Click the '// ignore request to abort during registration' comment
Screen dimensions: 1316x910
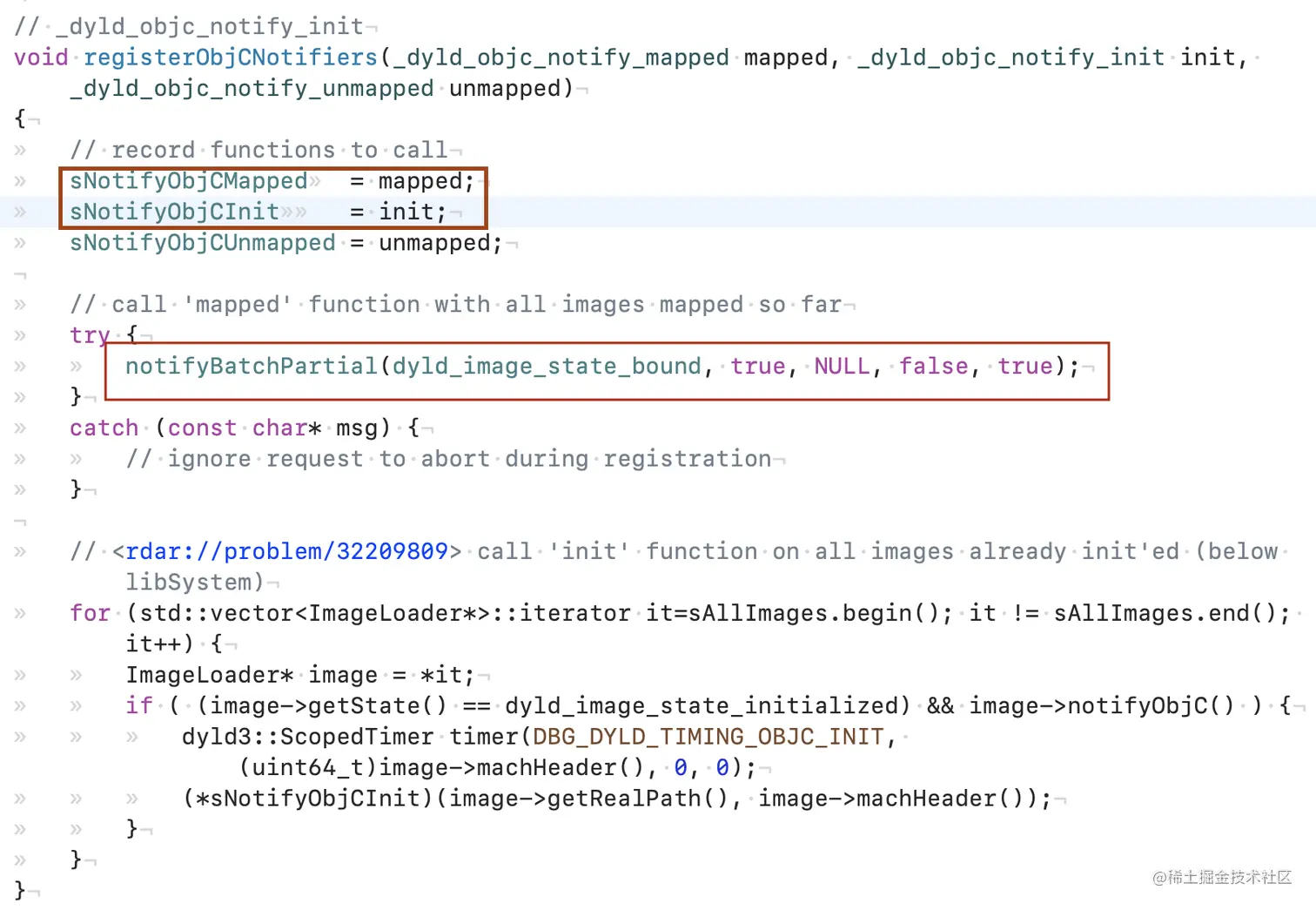448,459
